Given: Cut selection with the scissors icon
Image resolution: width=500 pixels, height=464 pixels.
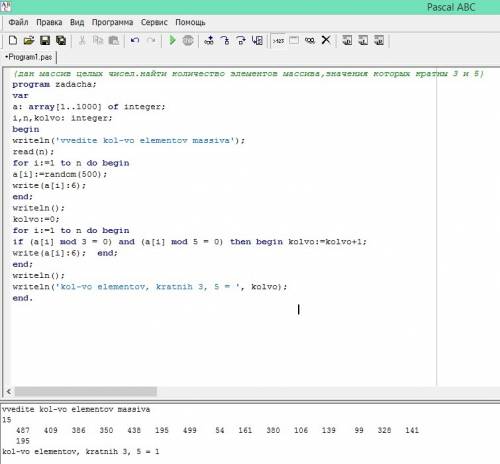Looking at the screenshot, I should coord(82,41).
